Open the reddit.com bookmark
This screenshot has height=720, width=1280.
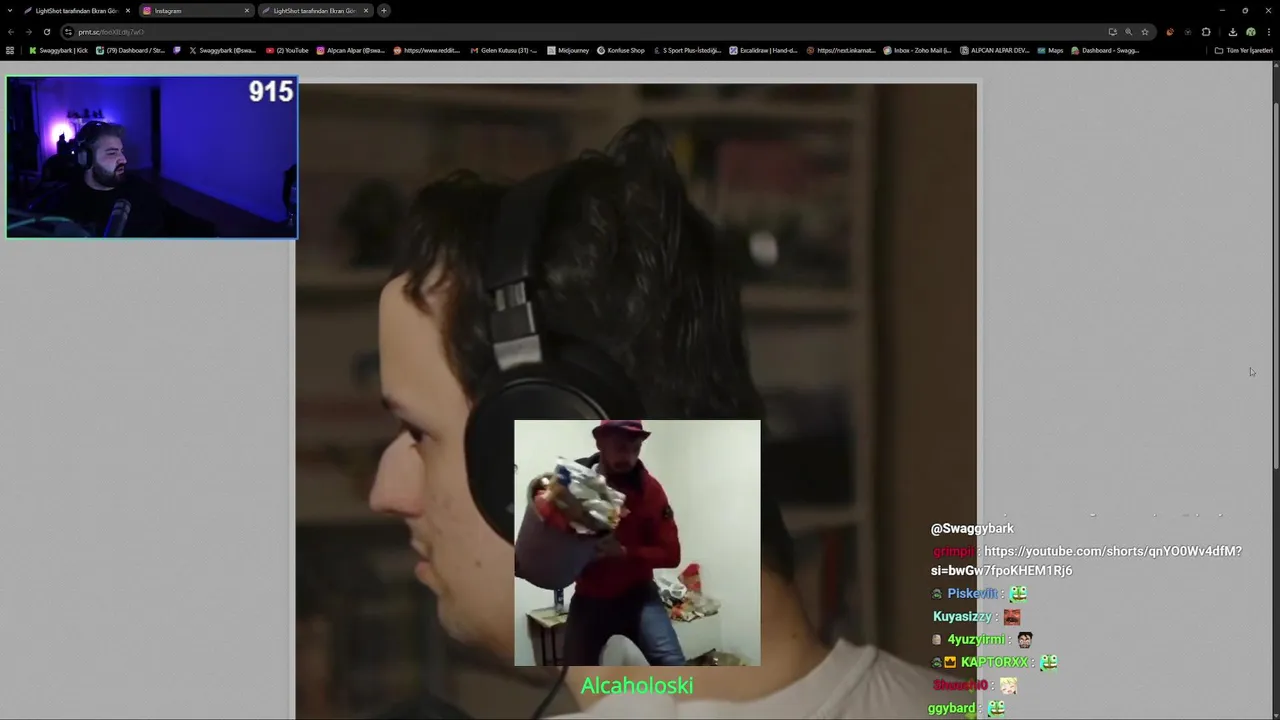click(x=427, y=50)
